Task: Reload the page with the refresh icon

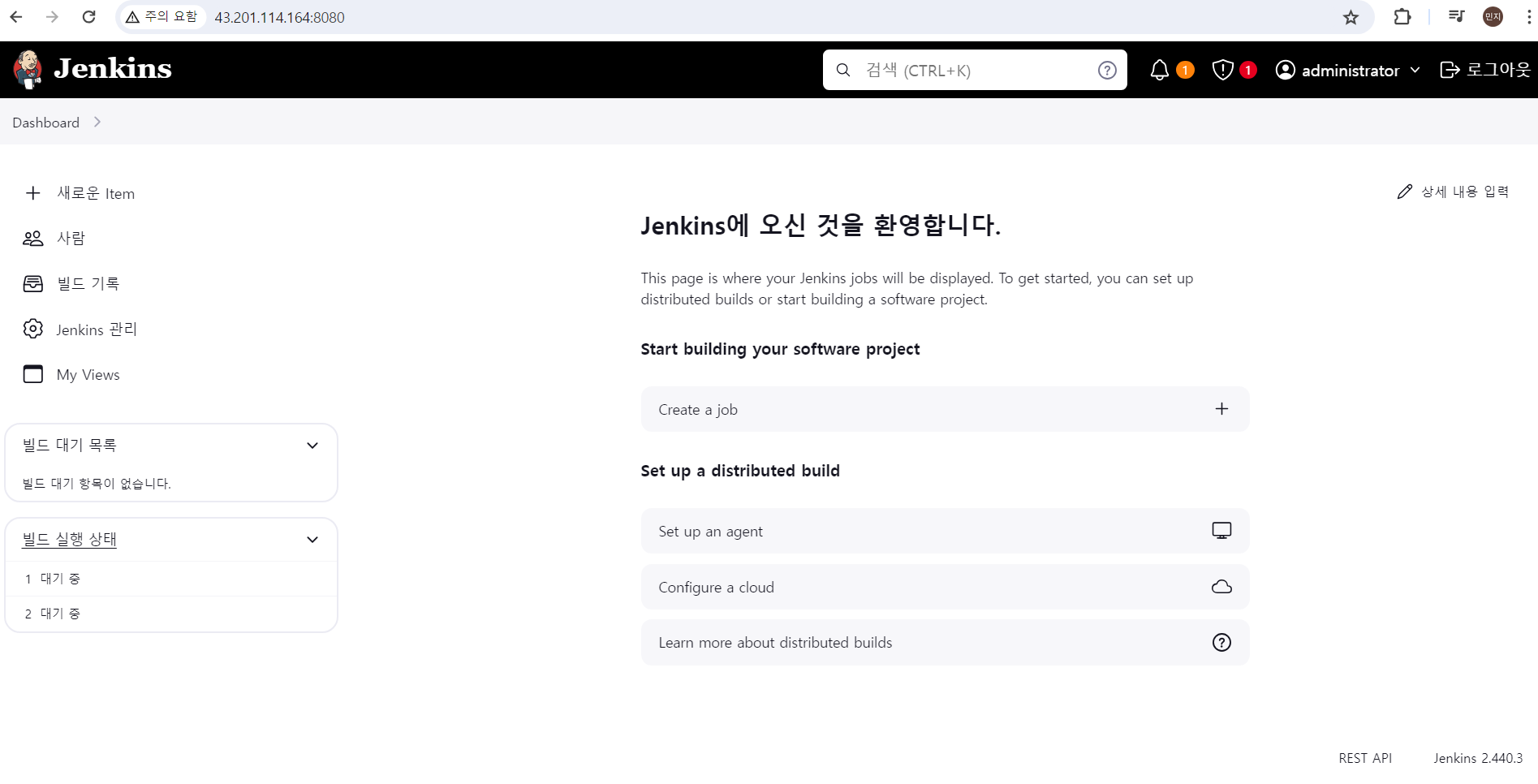Action: (89, 17)
